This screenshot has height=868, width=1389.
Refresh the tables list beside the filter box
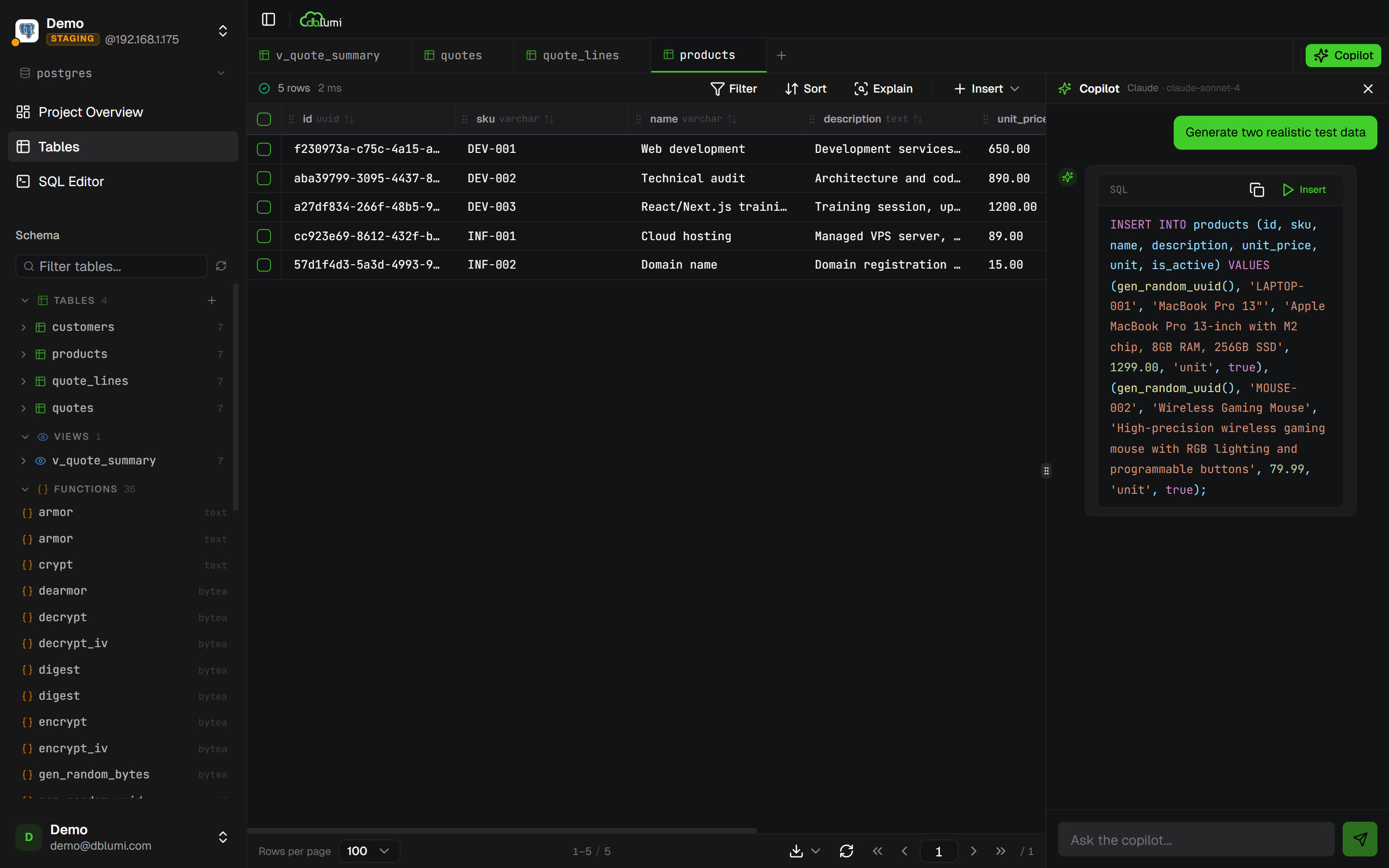pyautogui.click(x=221, y=266)
